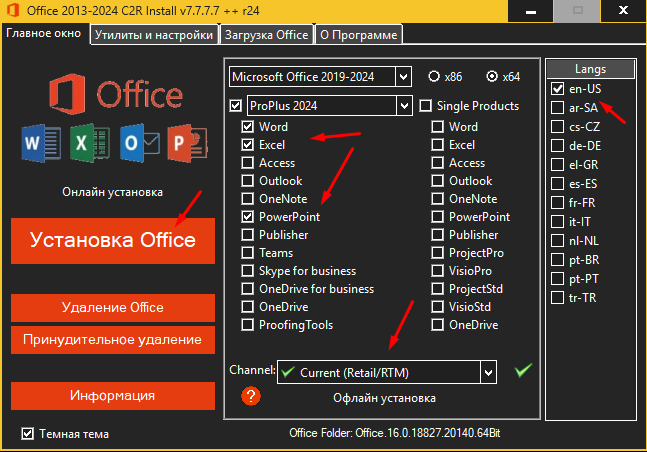Click the Office logo in title bar
647x452 pixels.
tap(13, 10)
